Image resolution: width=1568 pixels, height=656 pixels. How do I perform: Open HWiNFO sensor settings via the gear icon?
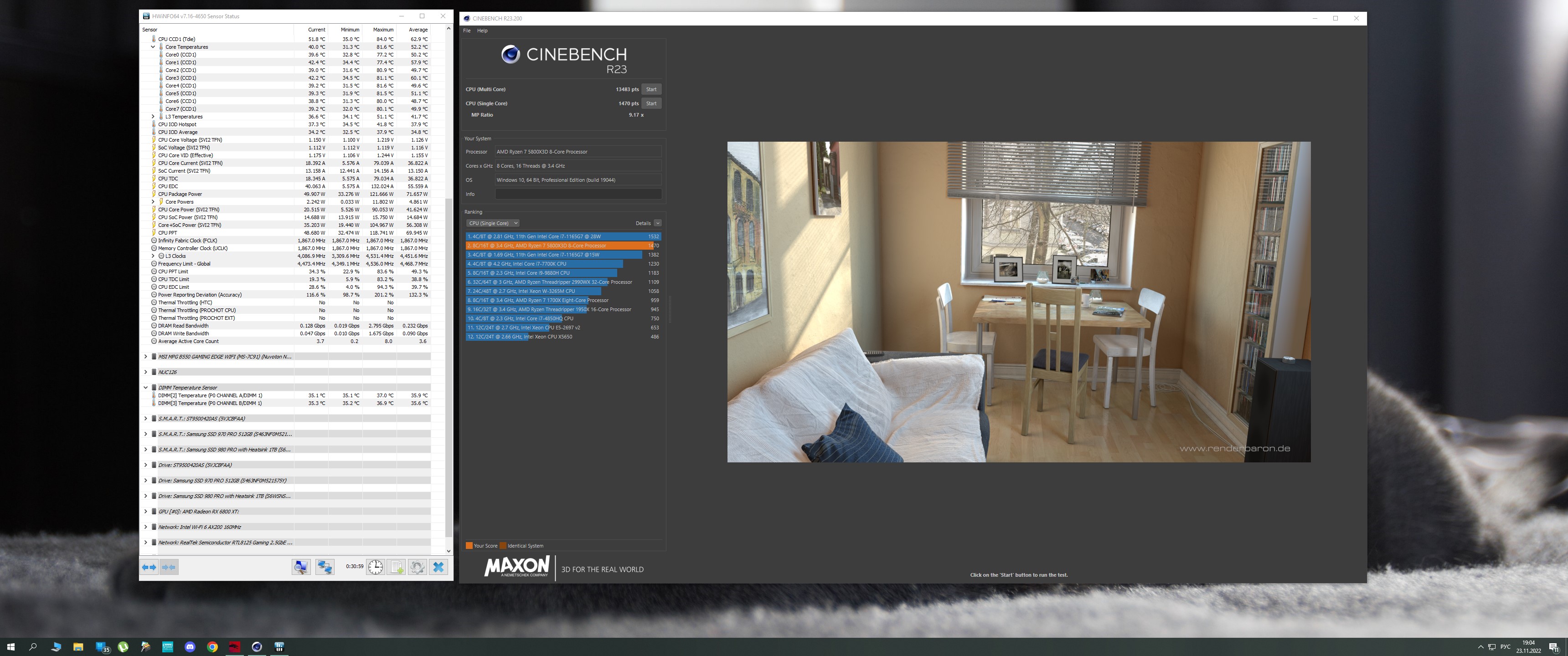coord(417,567)
